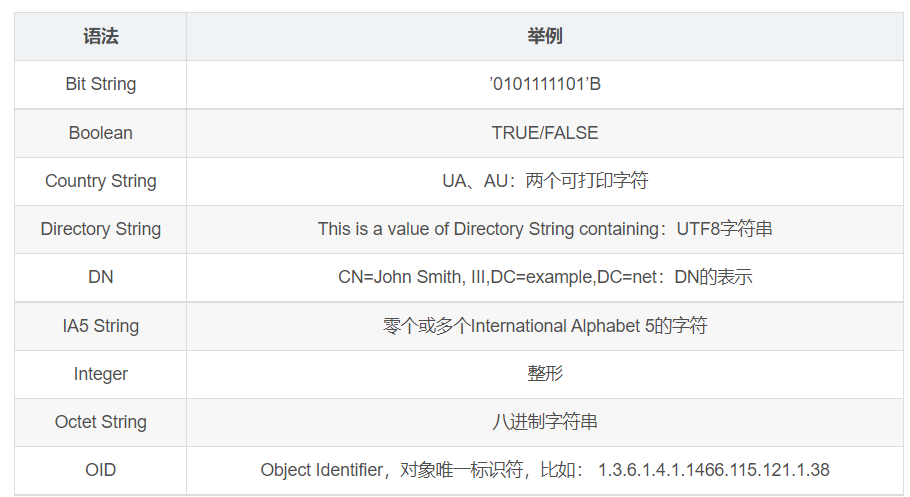Select the IA5 String cell
910x497 pixels.
pyautogui.click(x=100, y=326)
